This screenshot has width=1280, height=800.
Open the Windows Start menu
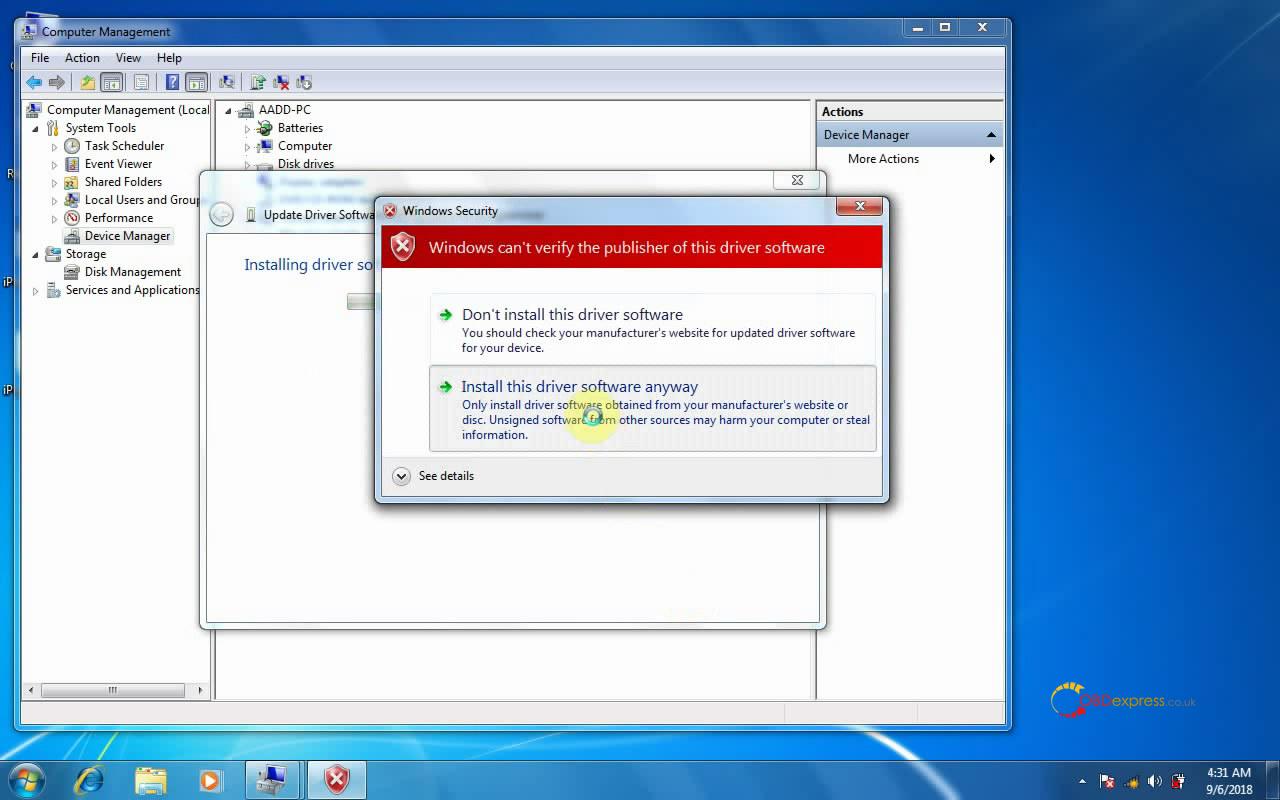pos(27,779)
